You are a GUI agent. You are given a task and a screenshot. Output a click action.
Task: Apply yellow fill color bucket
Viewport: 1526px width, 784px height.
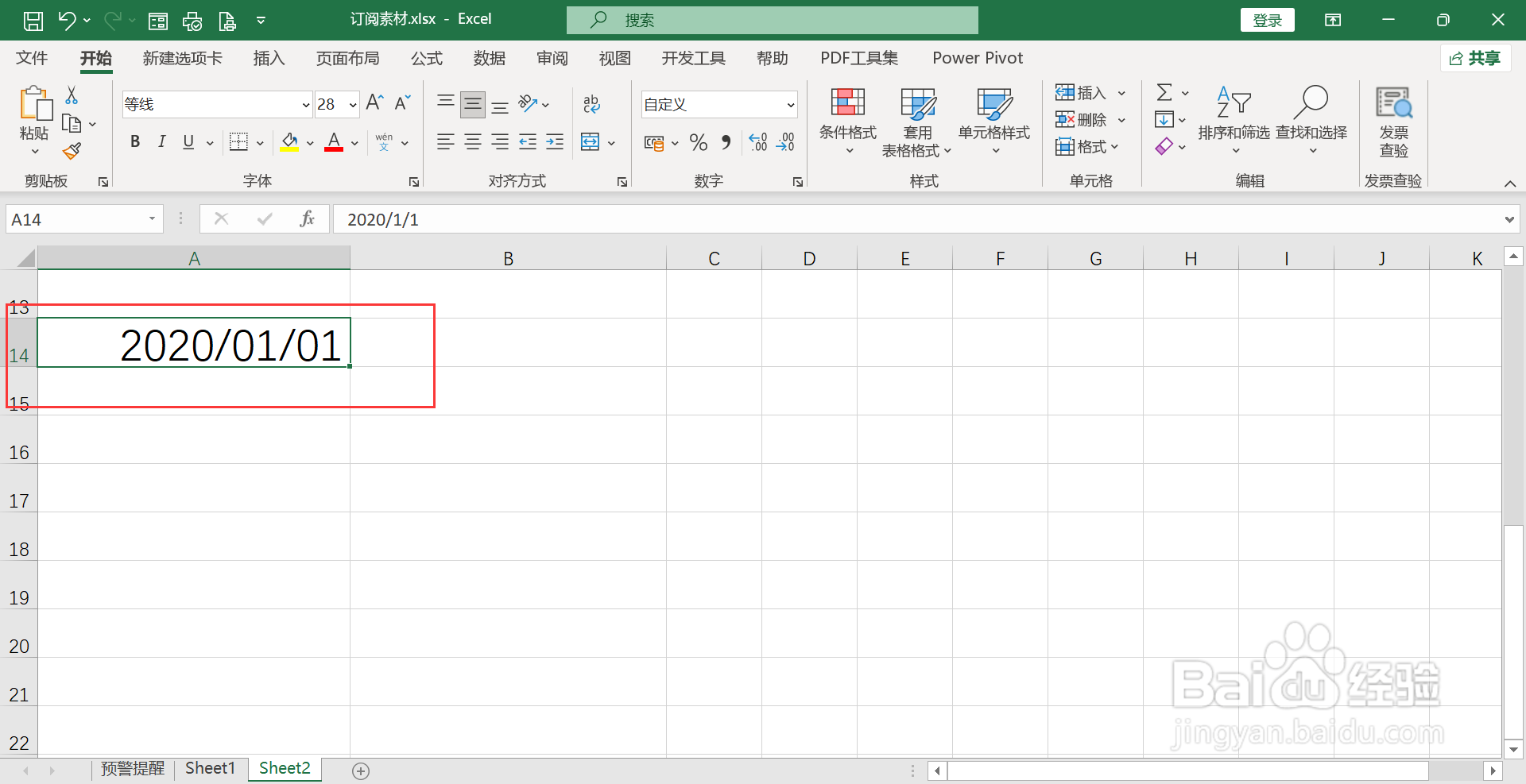[289, 142]
